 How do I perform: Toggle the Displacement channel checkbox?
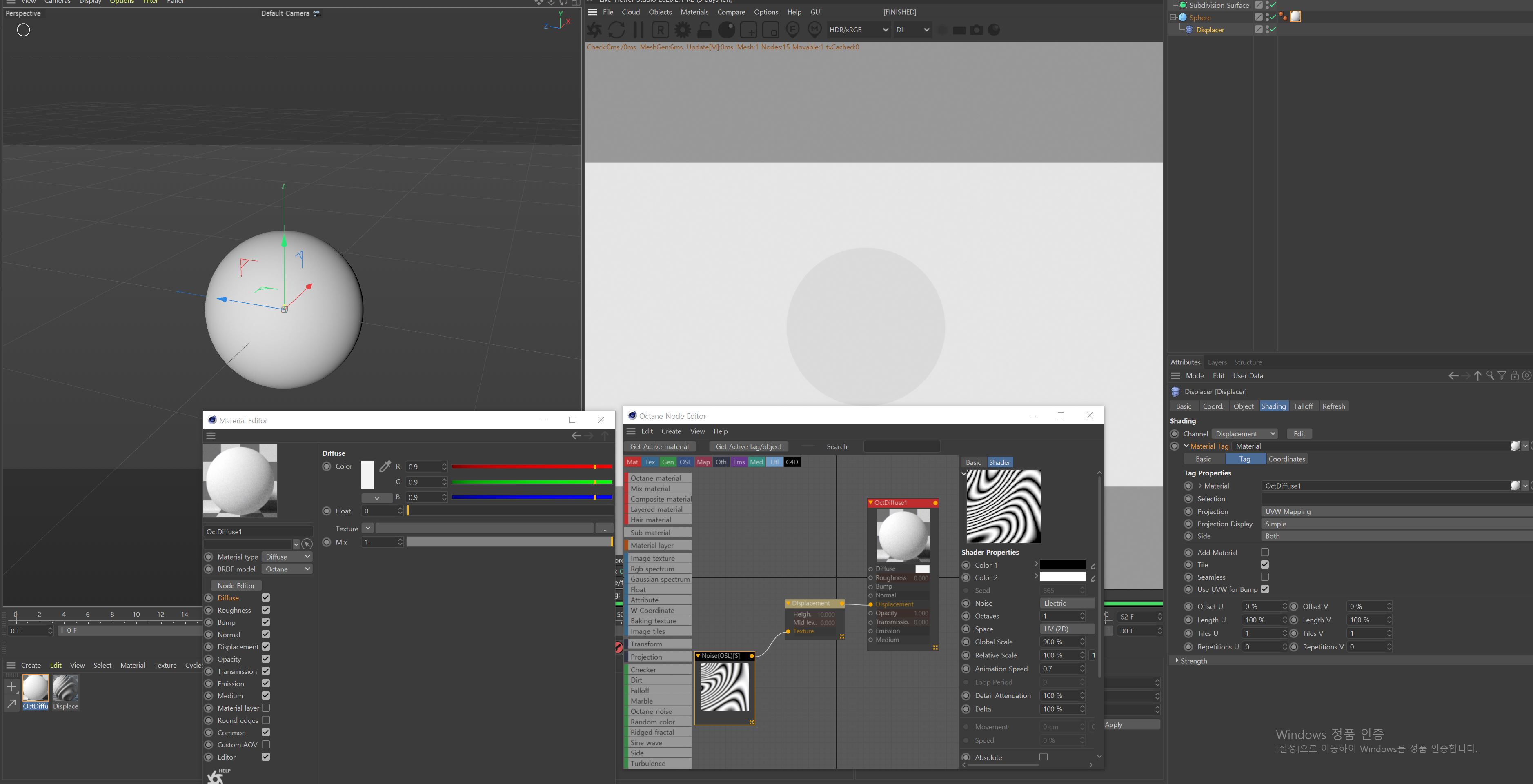click(265, 646)
